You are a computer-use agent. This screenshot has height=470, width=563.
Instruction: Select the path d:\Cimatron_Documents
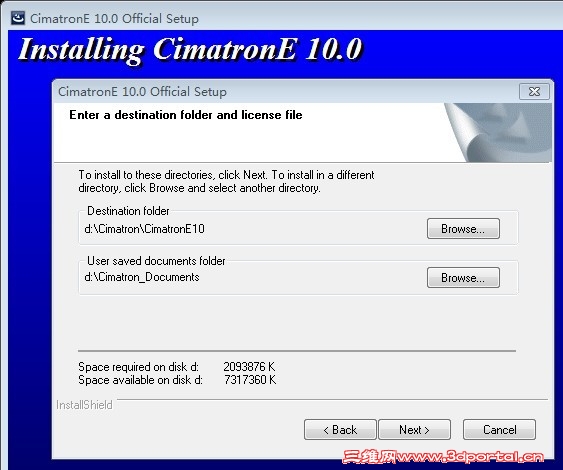142,277
